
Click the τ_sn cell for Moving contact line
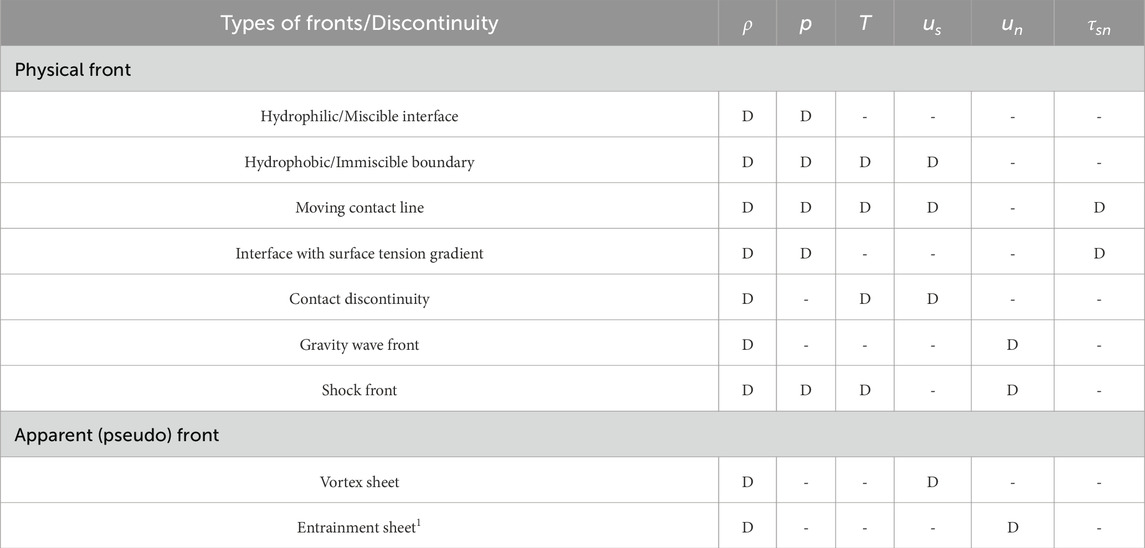tap(1098, 208)
